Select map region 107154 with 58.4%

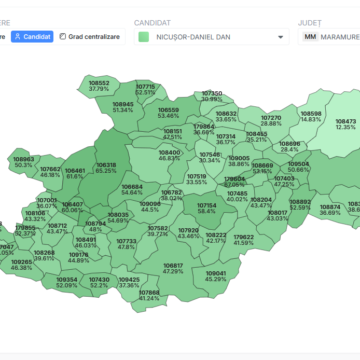coord(207,209)
